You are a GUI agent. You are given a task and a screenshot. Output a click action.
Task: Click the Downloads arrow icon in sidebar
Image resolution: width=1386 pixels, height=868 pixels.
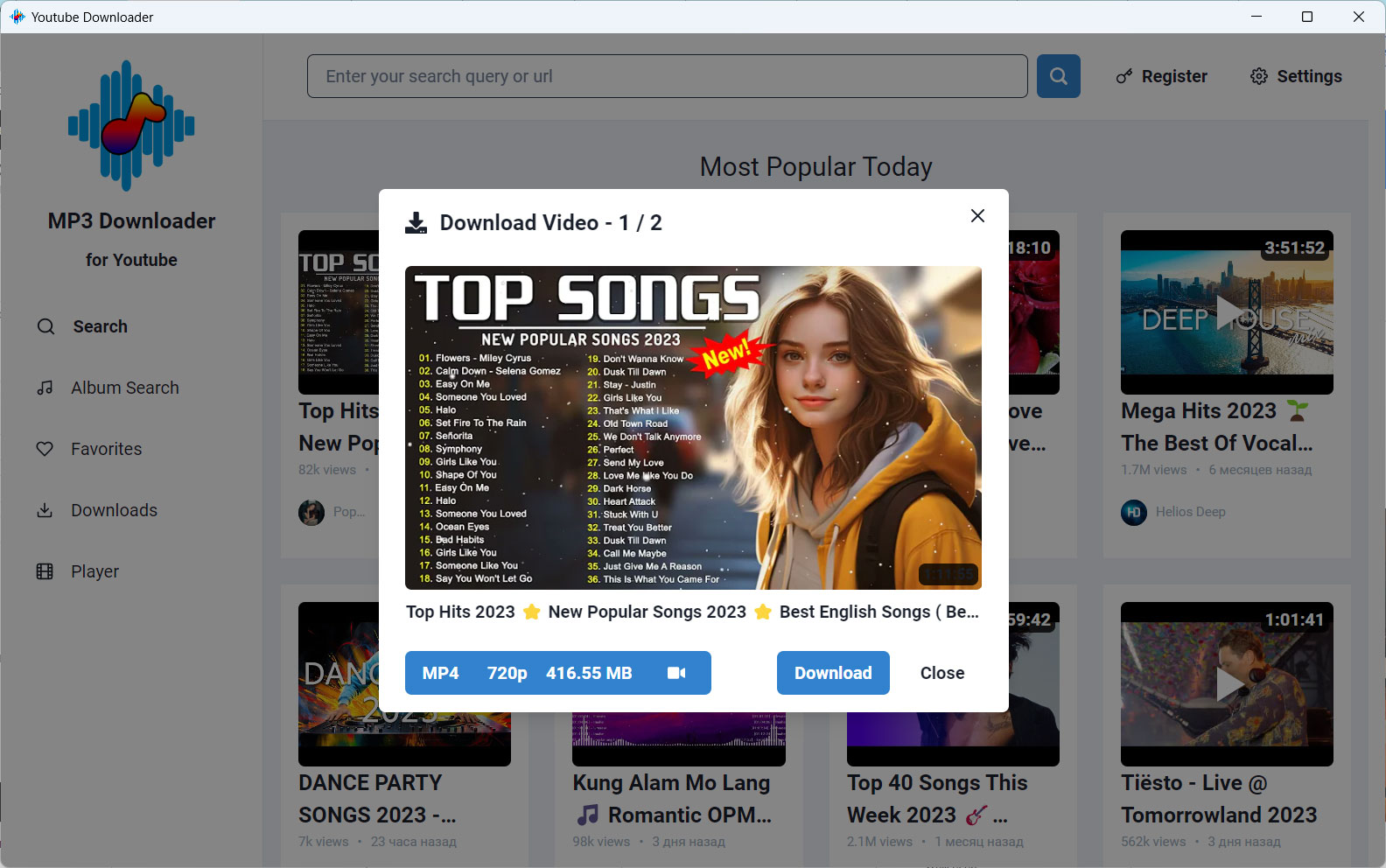(x=45, y=510)
